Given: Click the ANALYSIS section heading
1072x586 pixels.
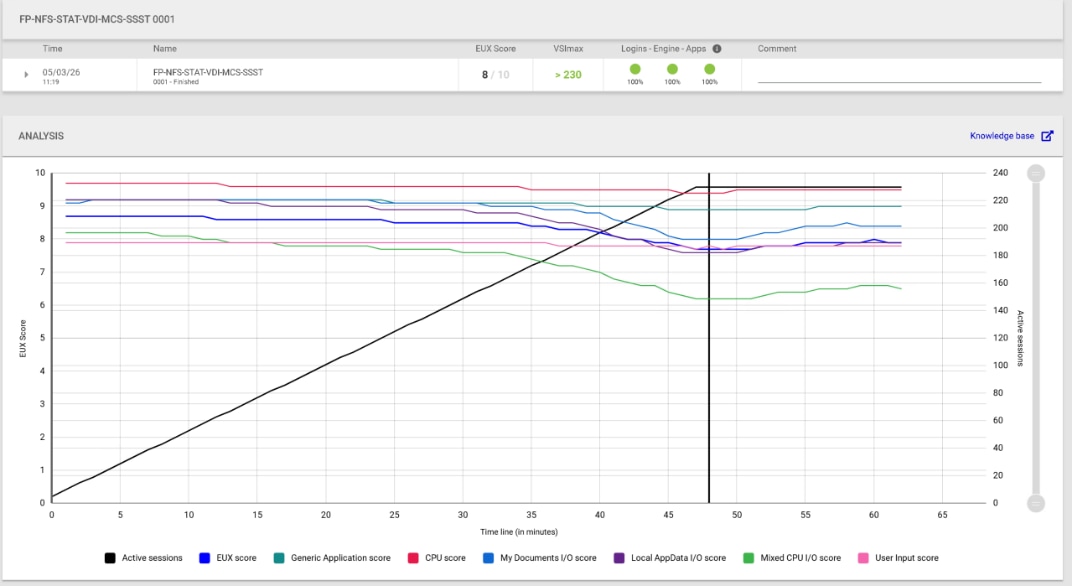Looking at the screenshot, I should (41, 136).
